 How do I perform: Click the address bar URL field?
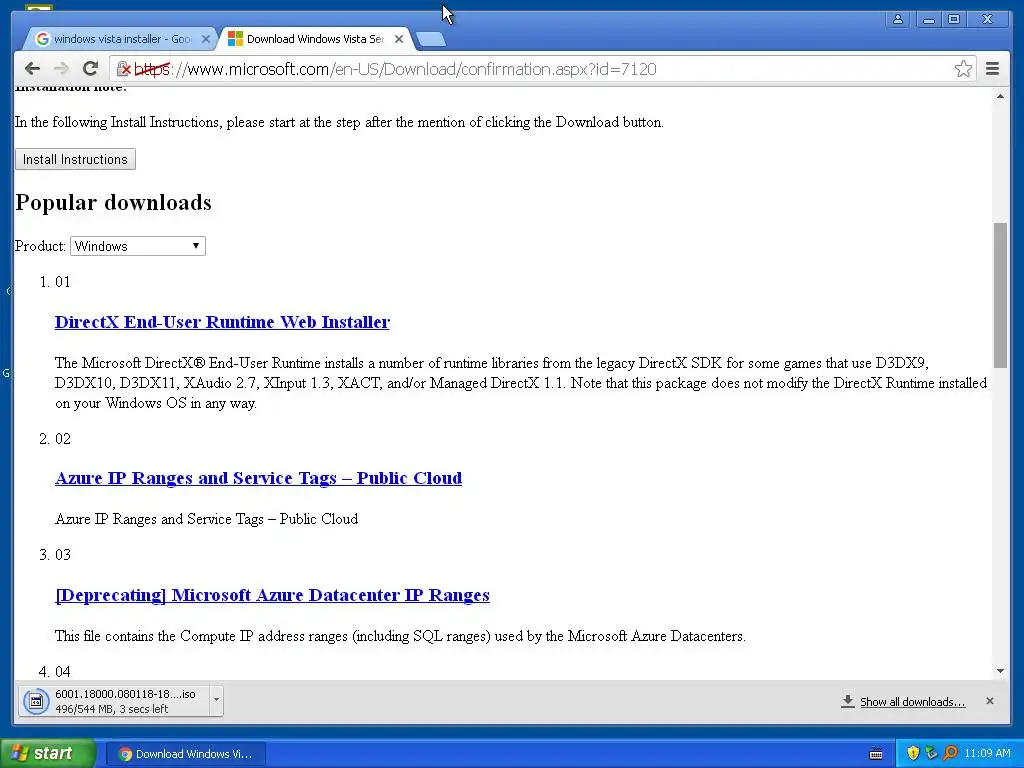[x=542, y=69]
